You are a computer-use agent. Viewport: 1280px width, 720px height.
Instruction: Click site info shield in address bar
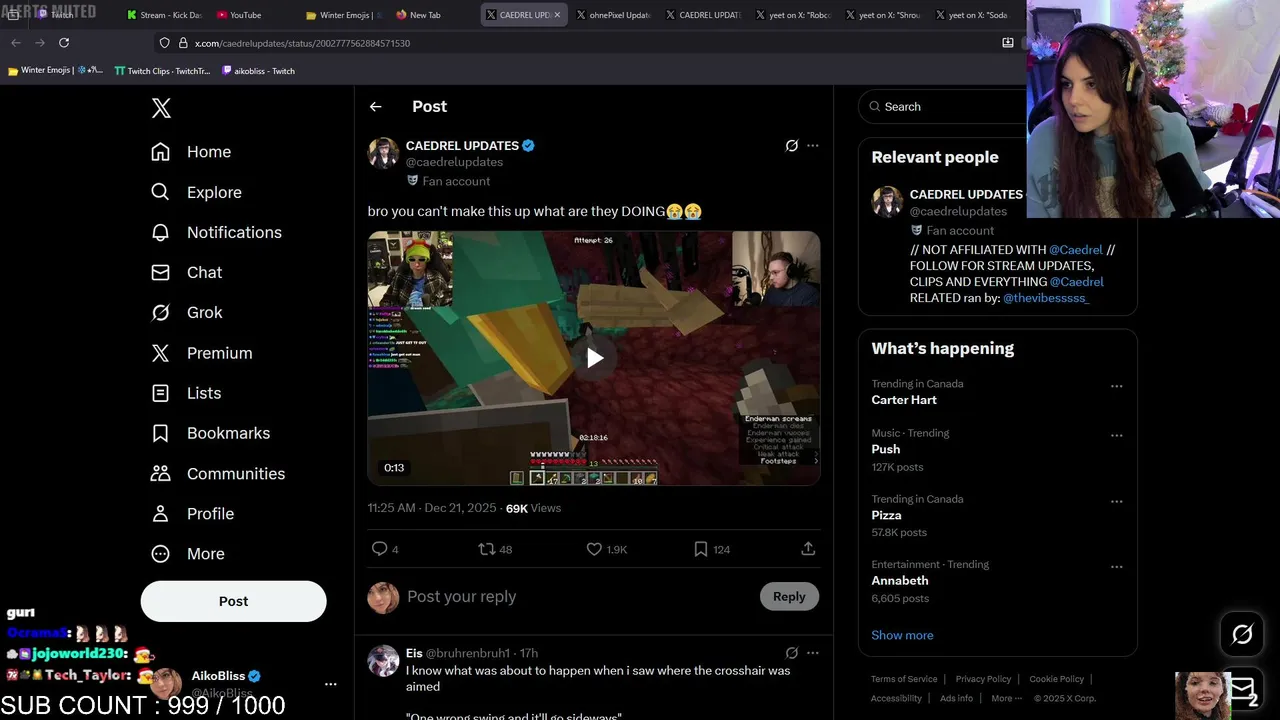(x=164, y=43)
